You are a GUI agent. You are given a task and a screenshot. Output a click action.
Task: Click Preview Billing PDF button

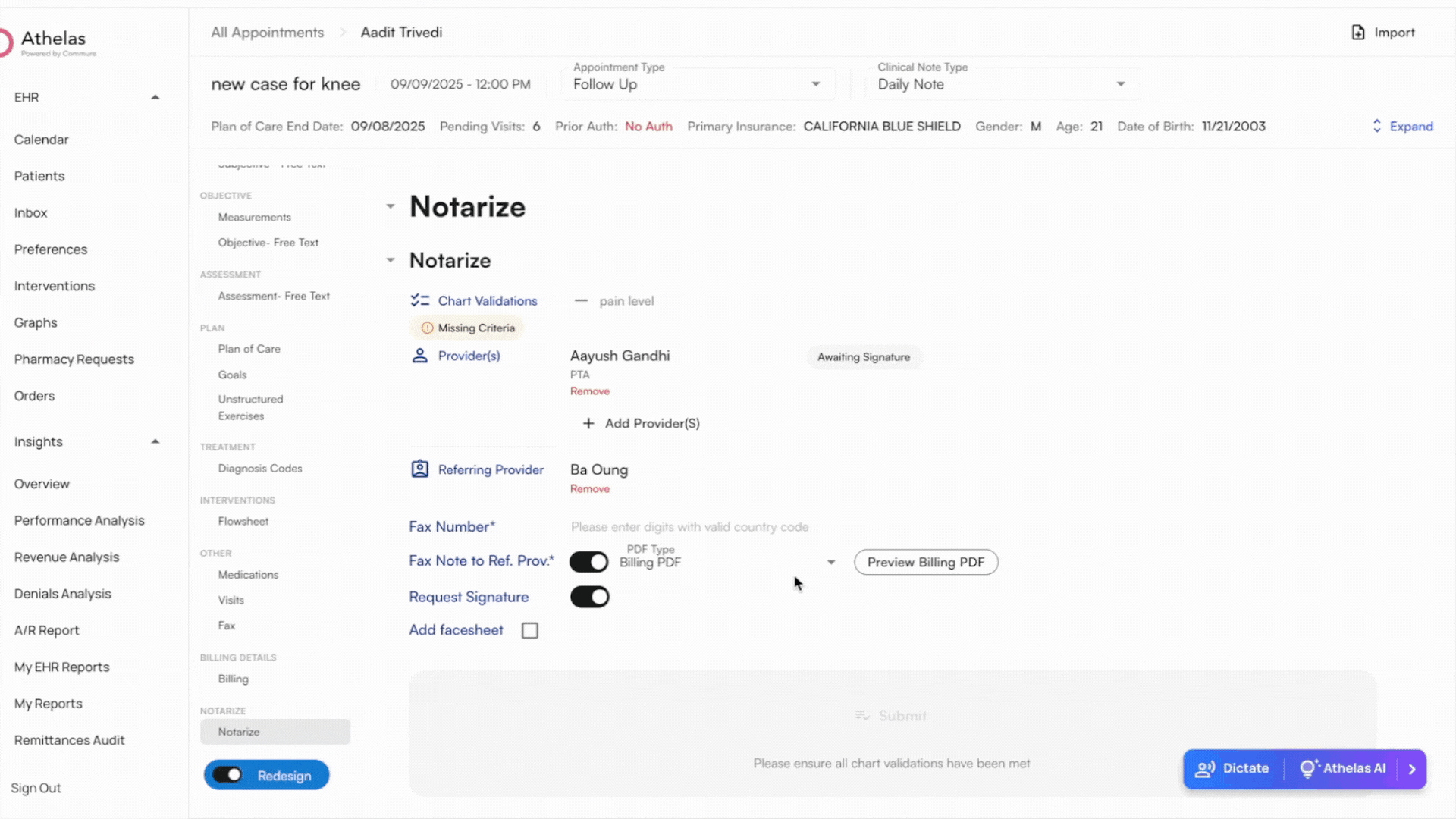click(x=925, y=562)
